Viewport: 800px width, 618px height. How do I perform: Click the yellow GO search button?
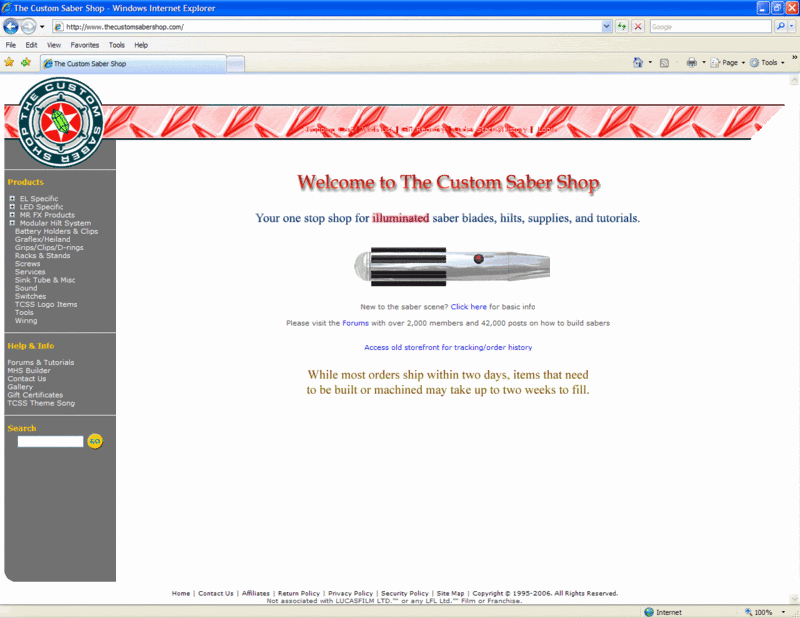[95, 441]
